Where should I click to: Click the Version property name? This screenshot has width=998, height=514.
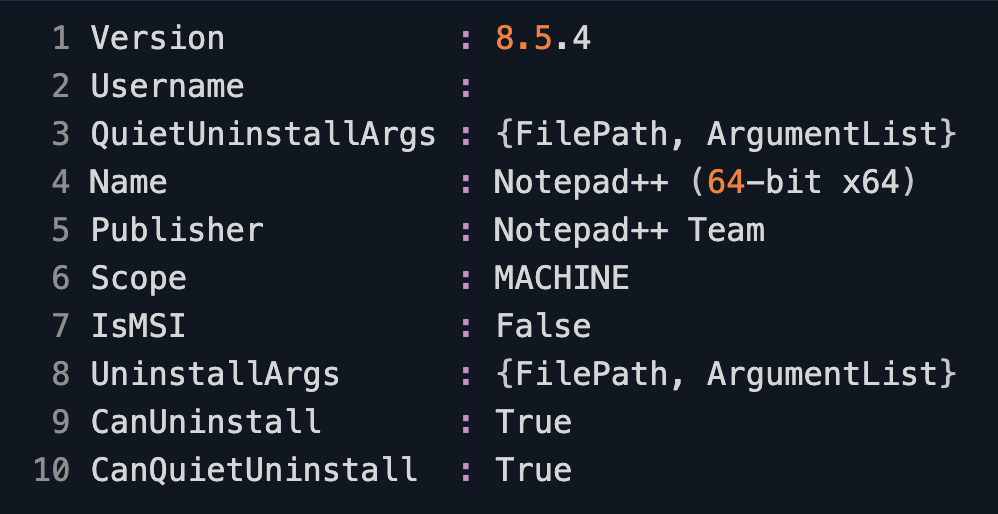click(x=158, y=39)
